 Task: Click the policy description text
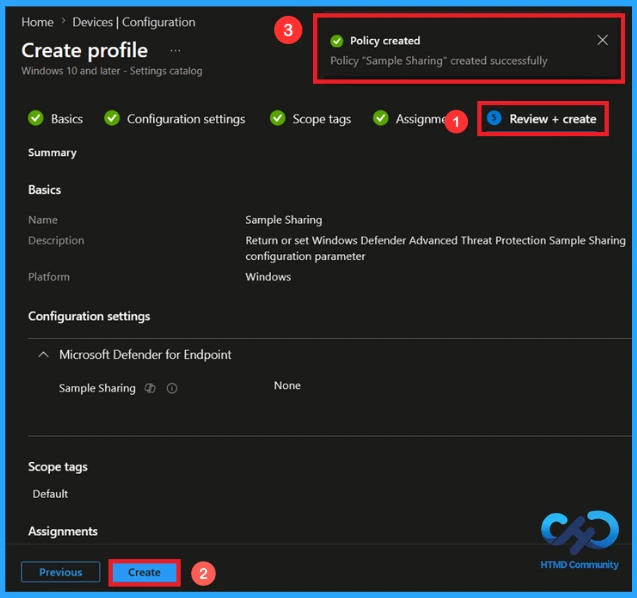point(435,248)
